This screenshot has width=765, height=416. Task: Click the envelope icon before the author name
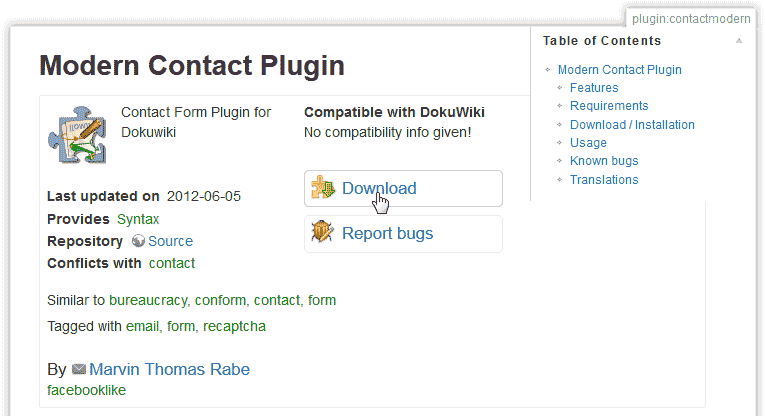[x=79, y=370]
